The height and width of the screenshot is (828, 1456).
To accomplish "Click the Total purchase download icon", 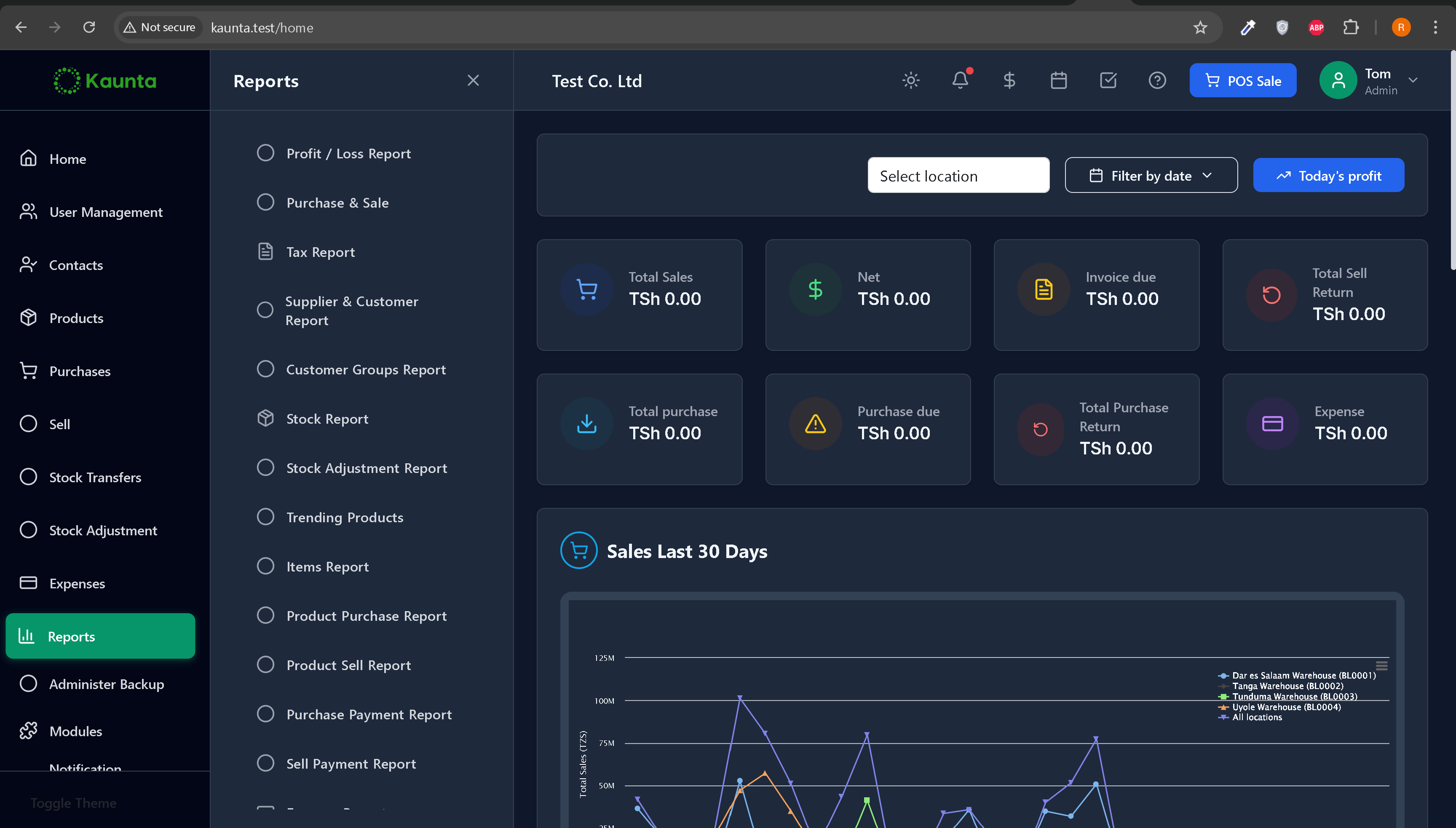I will click(x=586, y=424).
